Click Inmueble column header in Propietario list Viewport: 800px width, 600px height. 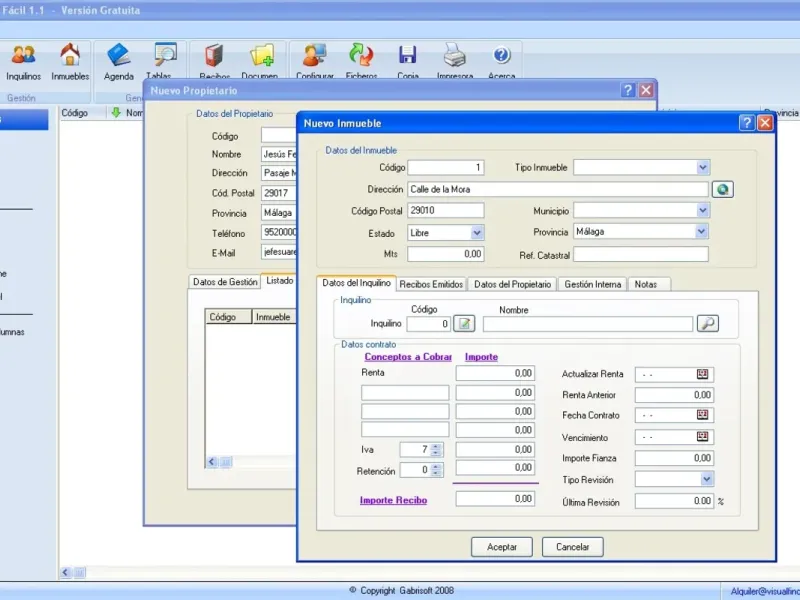point(274,317)
